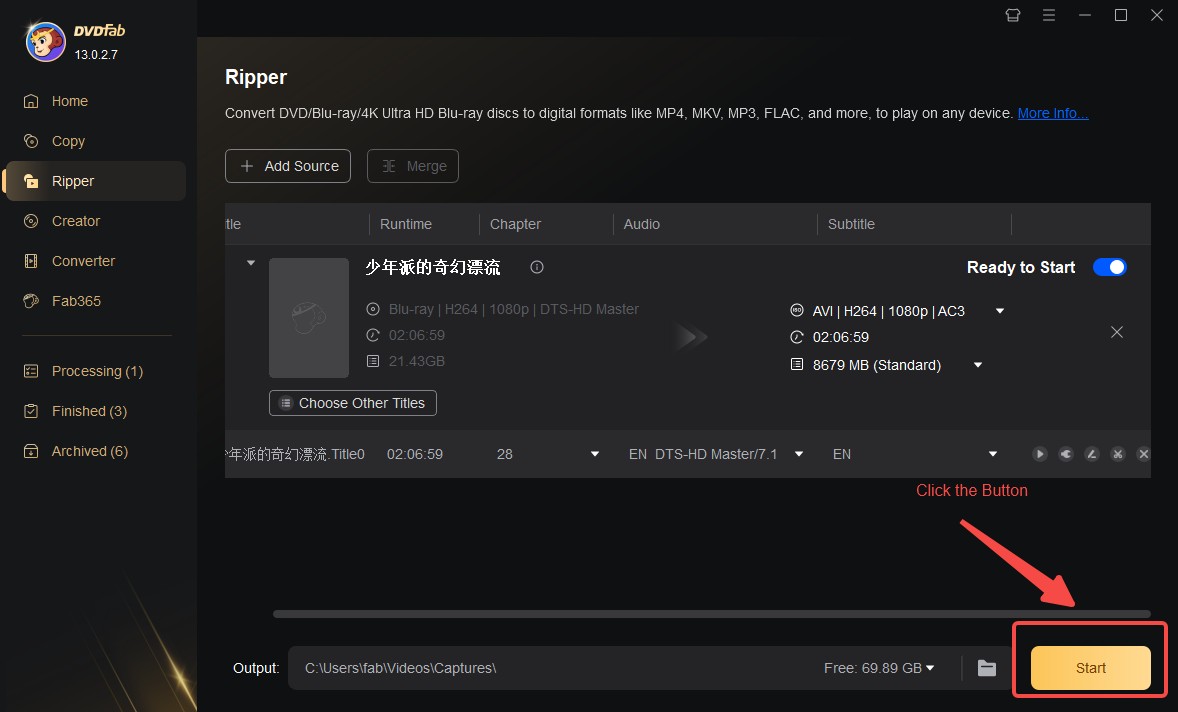The width and height of the screenshot is (1178, 712).
Task: Click the movie poster thumbnail placeholder
Action: (309, 318)
